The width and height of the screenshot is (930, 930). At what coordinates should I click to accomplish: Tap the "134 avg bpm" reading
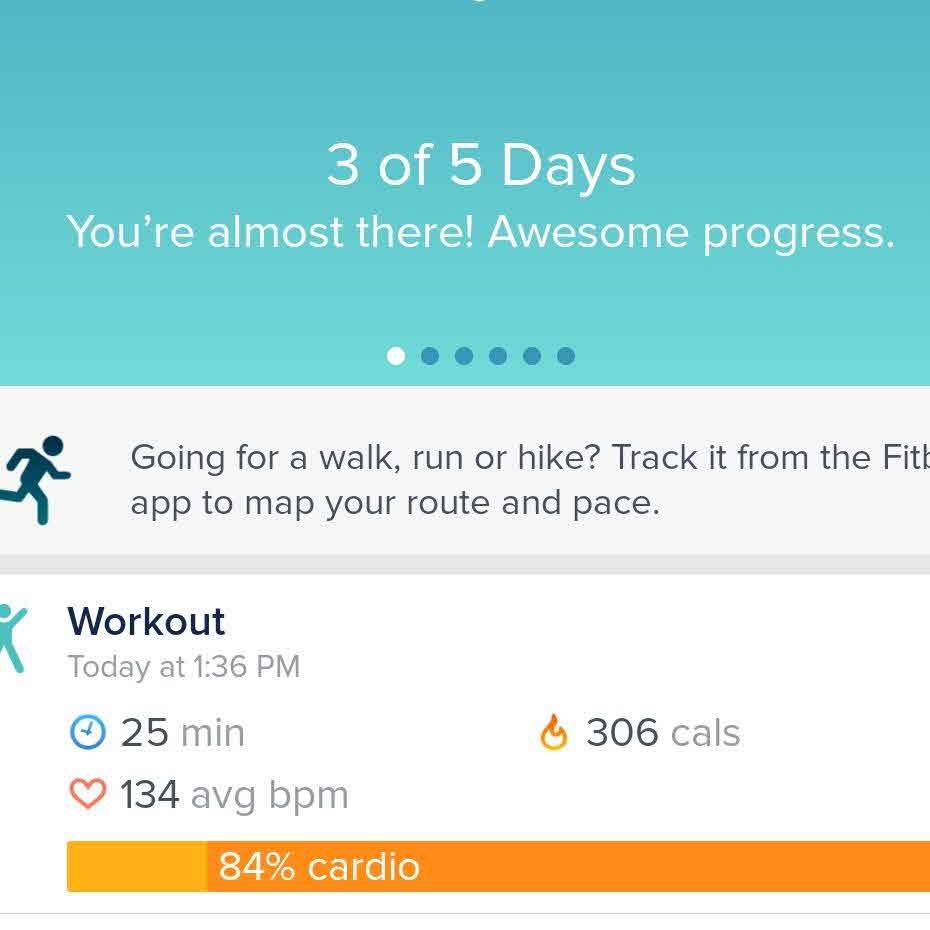pyautogui.click(x=234, y=795)
